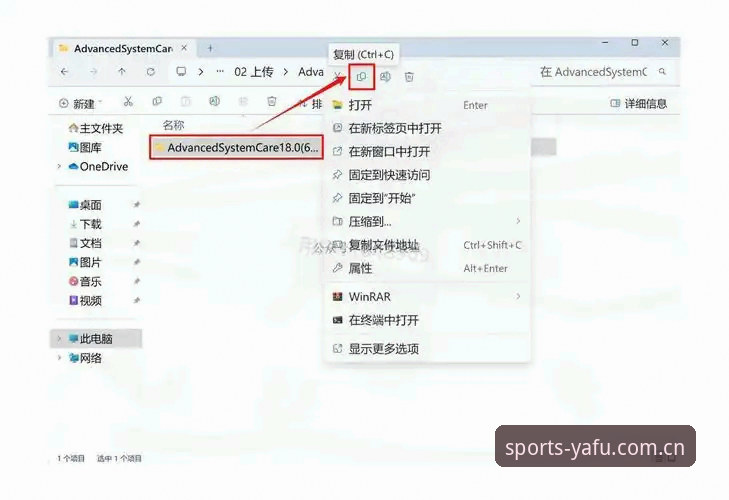Screen dimensions: 729x500
Task: Click the pin icon next to 下载
Action: [137, 224]
